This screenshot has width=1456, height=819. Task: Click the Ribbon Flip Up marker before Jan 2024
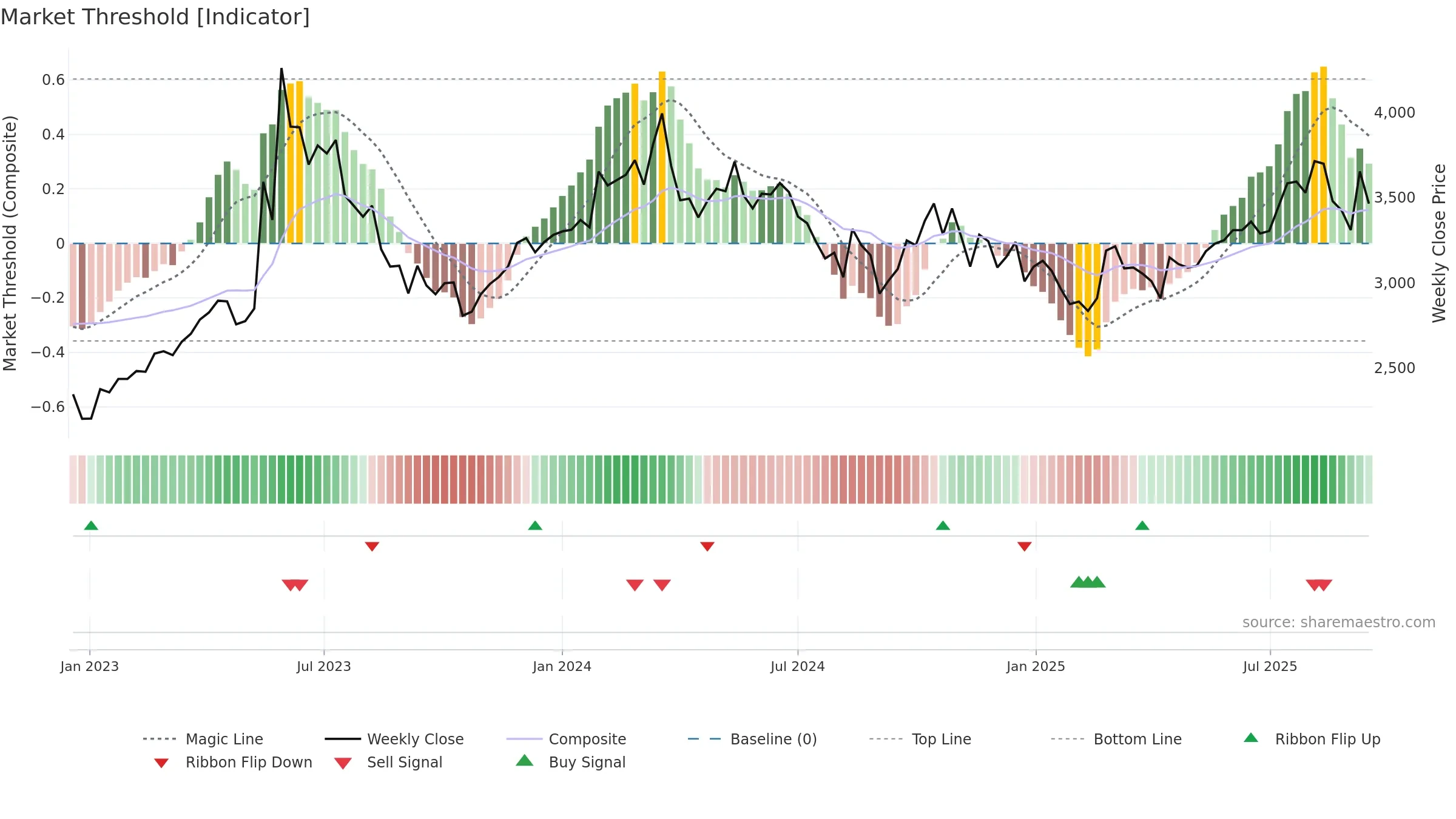coord(535,525)
